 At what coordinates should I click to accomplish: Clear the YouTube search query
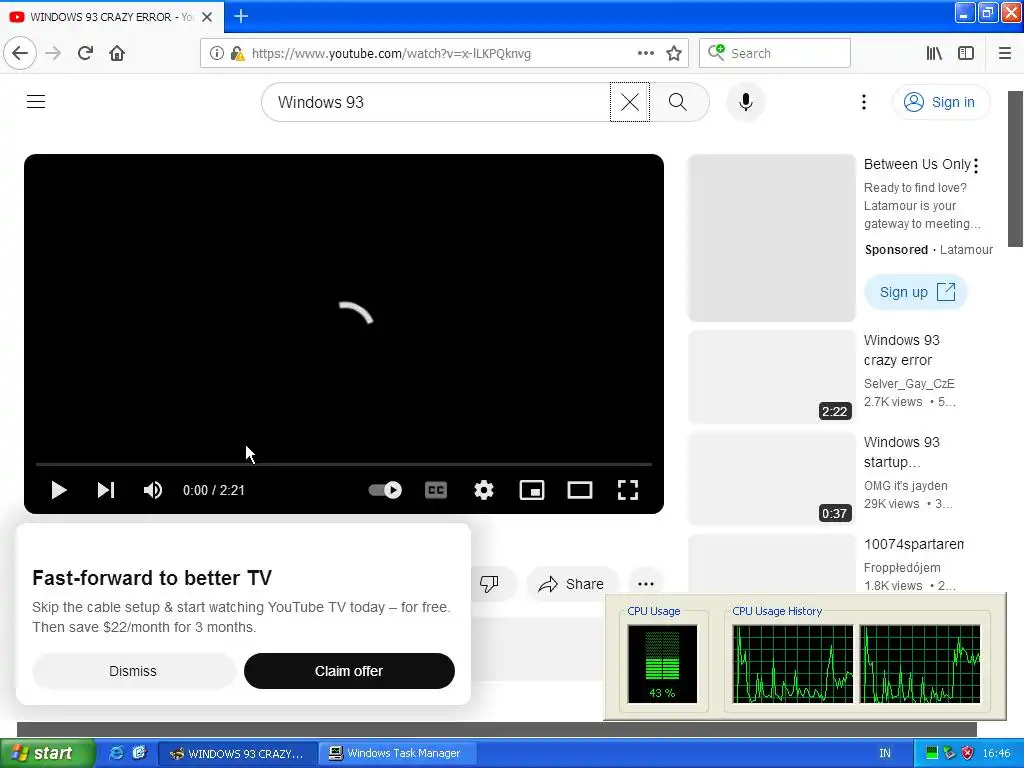630,102
